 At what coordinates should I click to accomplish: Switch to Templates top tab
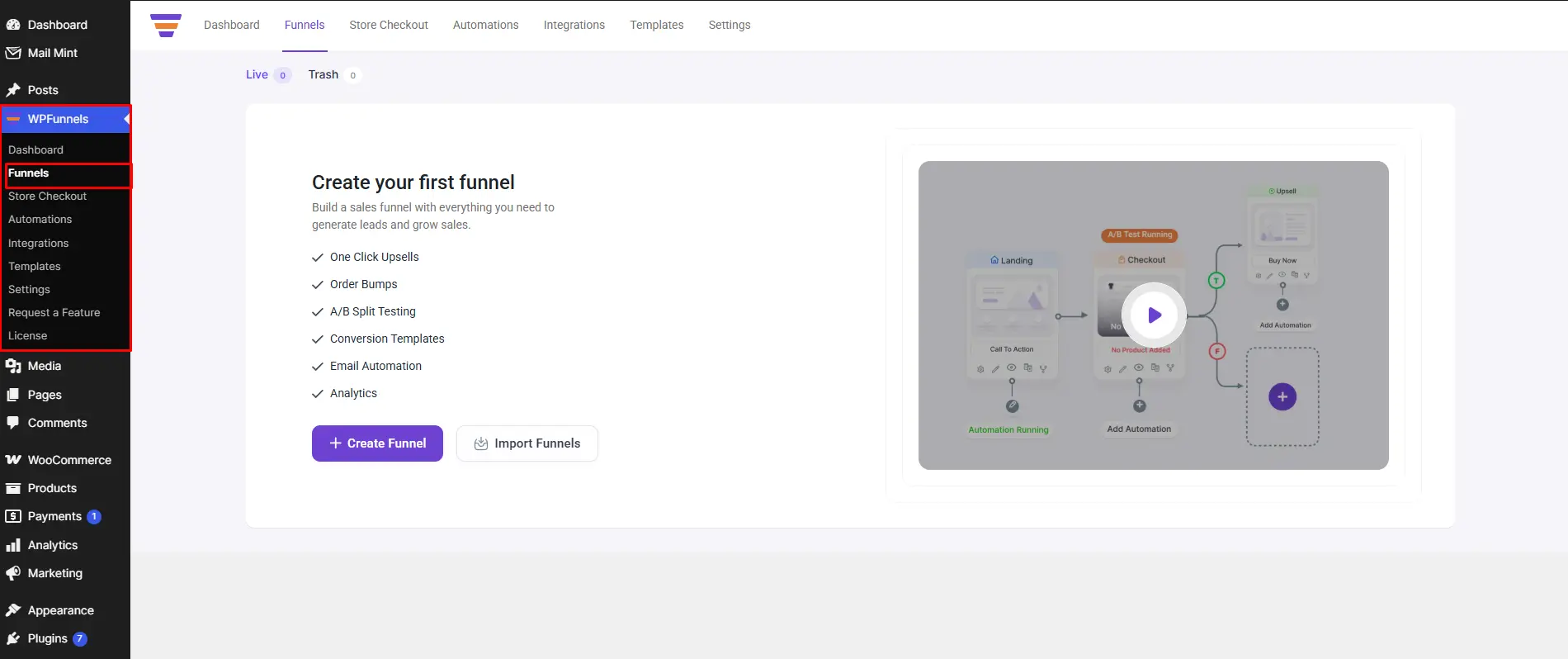657,25
